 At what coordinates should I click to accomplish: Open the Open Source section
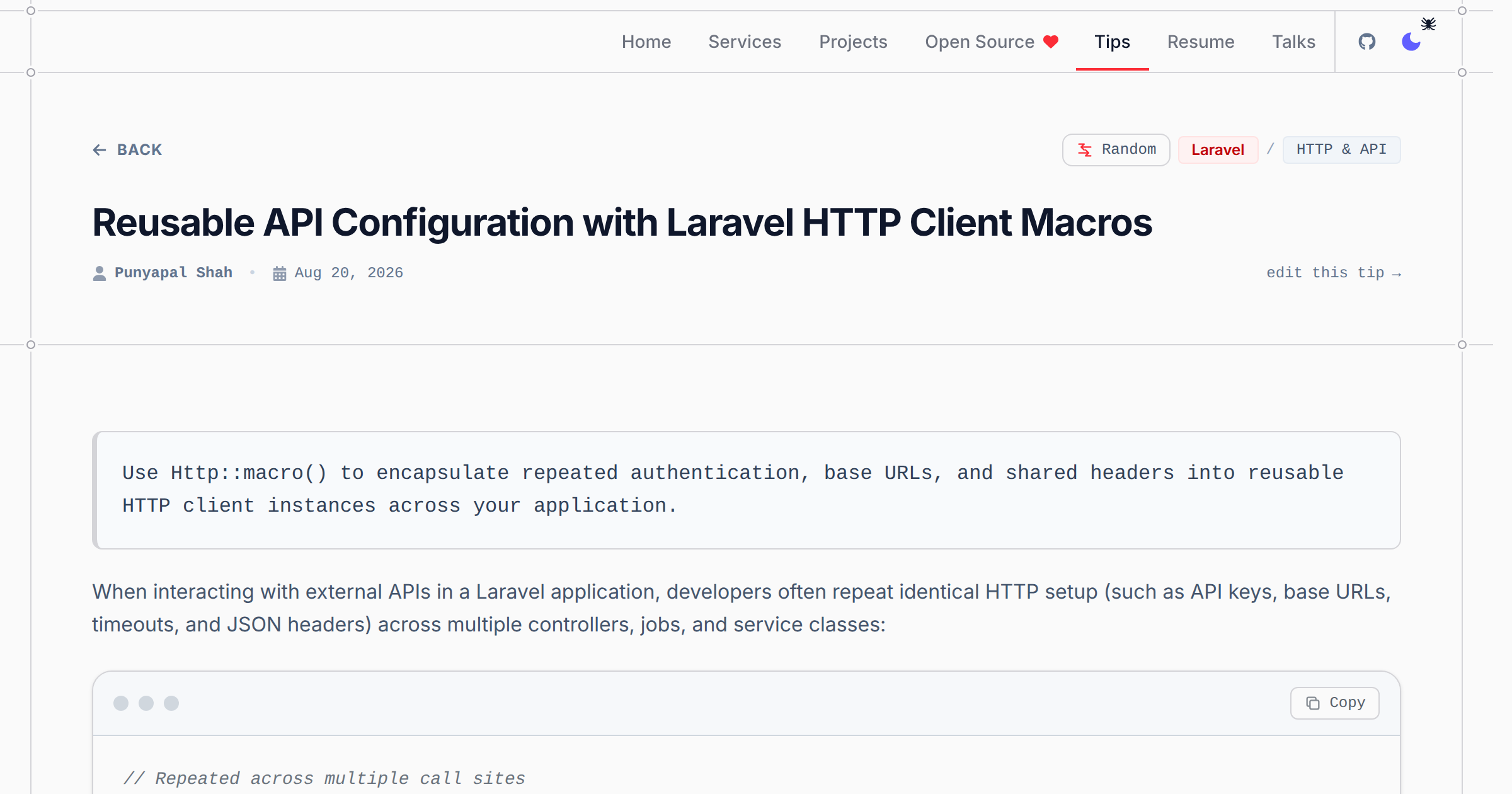[992, 42]
